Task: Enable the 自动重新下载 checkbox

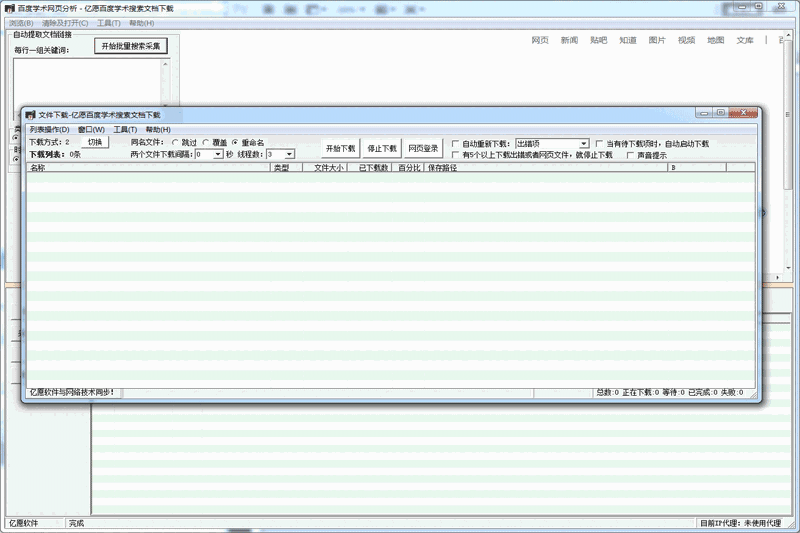Action: (x=456, y=144)
